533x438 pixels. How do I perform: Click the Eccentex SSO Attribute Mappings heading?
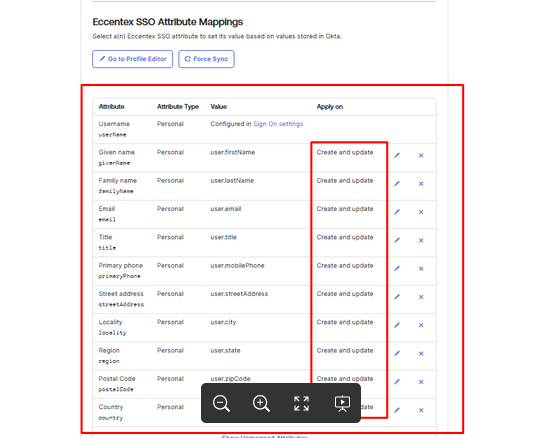coord(168,22)
